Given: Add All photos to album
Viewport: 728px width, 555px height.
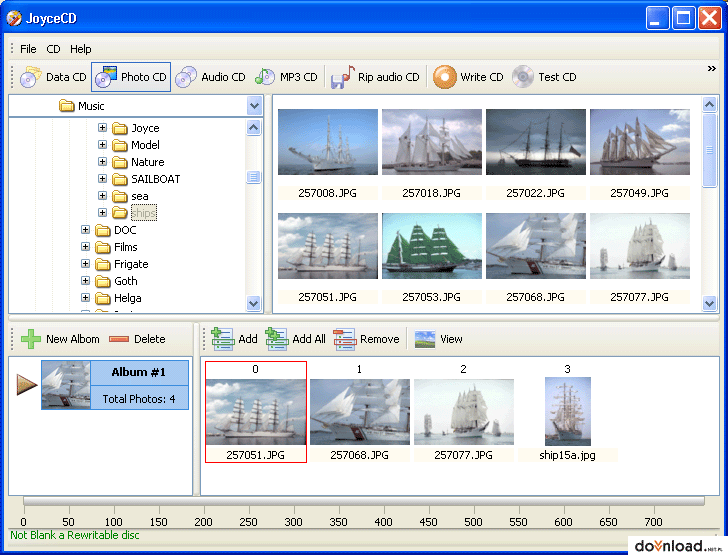Looking at the screenshot, I should click(296, 339).
